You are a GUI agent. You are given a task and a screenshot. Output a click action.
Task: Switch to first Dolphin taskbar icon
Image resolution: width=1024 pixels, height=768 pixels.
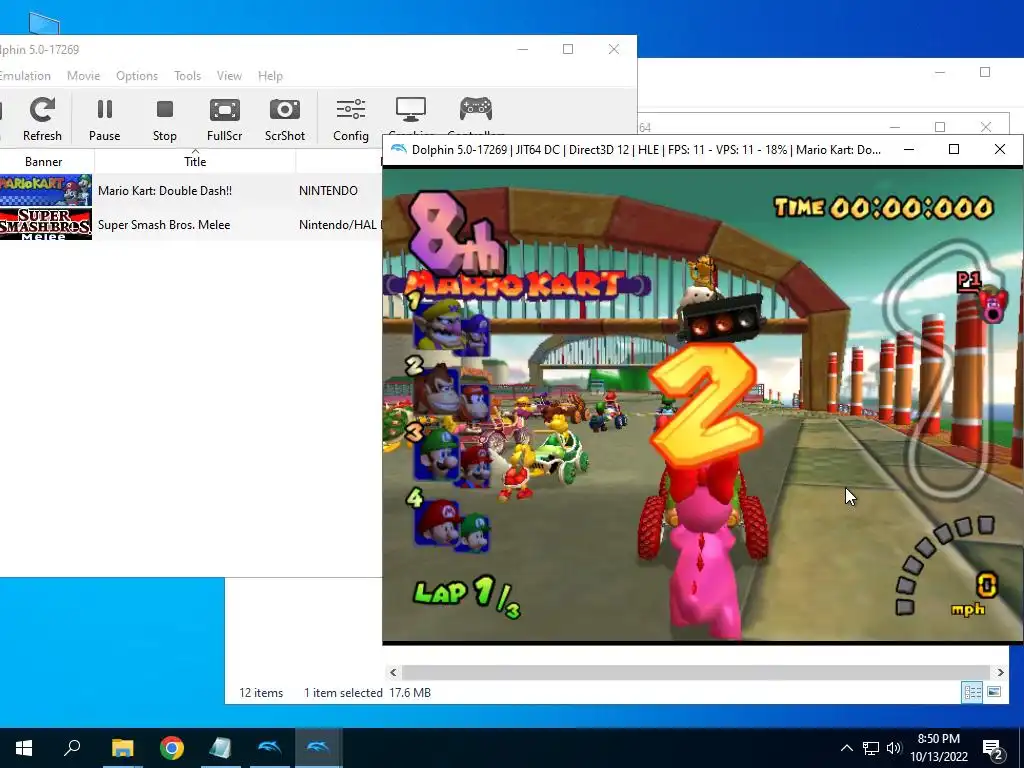coord(270,748)
